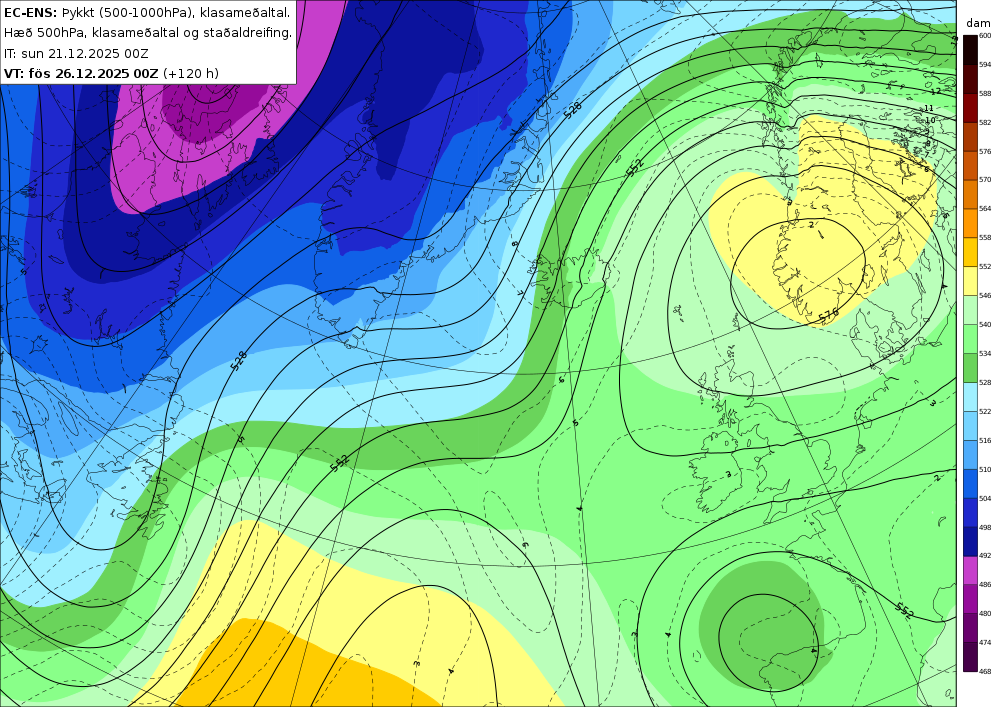Click the 564 colorbar tick label
Screen dimensions: 1000x707
click(985, 209)
